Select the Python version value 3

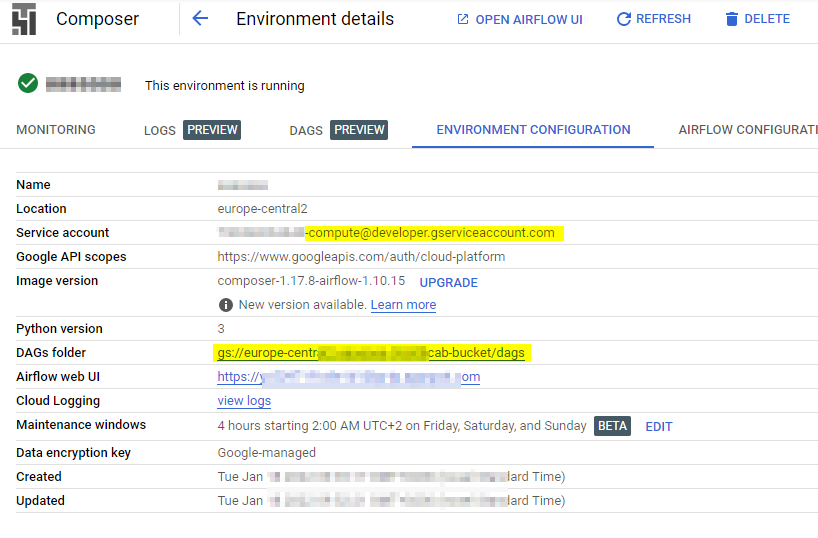click(x=221, y=329)
